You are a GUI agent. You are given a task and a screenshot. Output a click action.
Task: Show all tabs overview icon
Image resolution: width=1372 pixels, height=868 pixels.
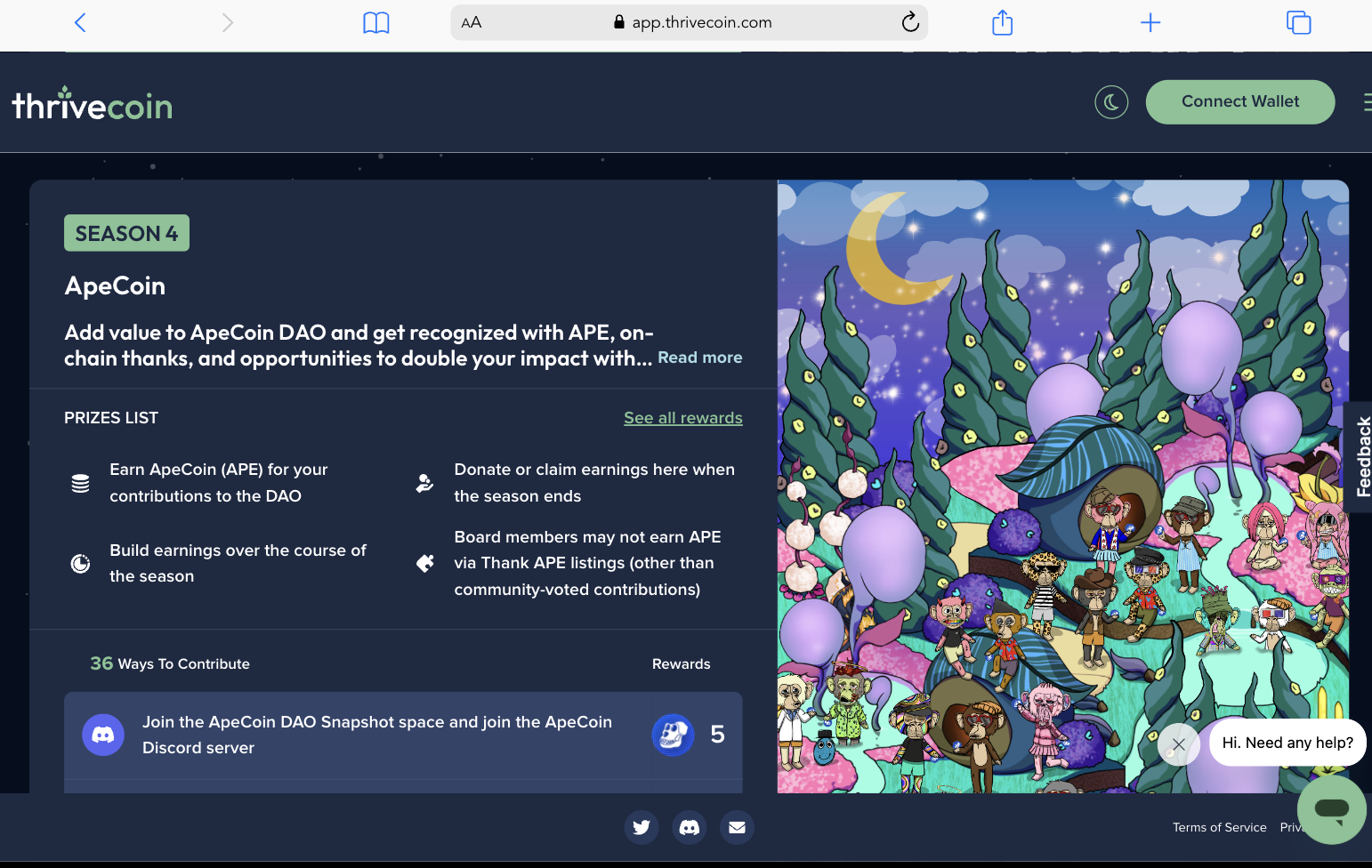(1299, 22)
